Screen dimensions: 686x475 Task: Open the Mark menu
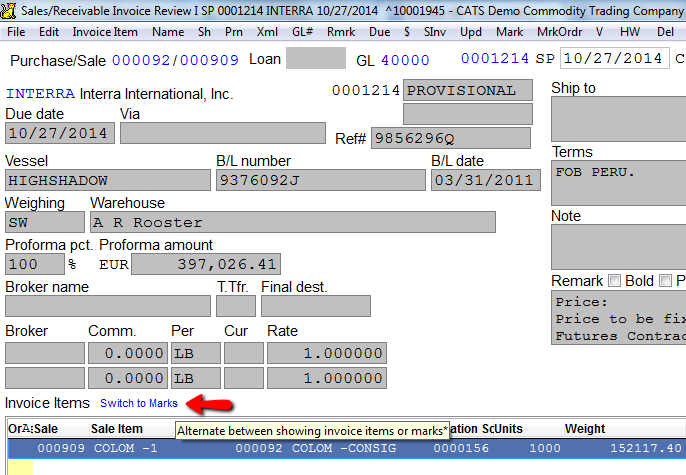point(509,32)
